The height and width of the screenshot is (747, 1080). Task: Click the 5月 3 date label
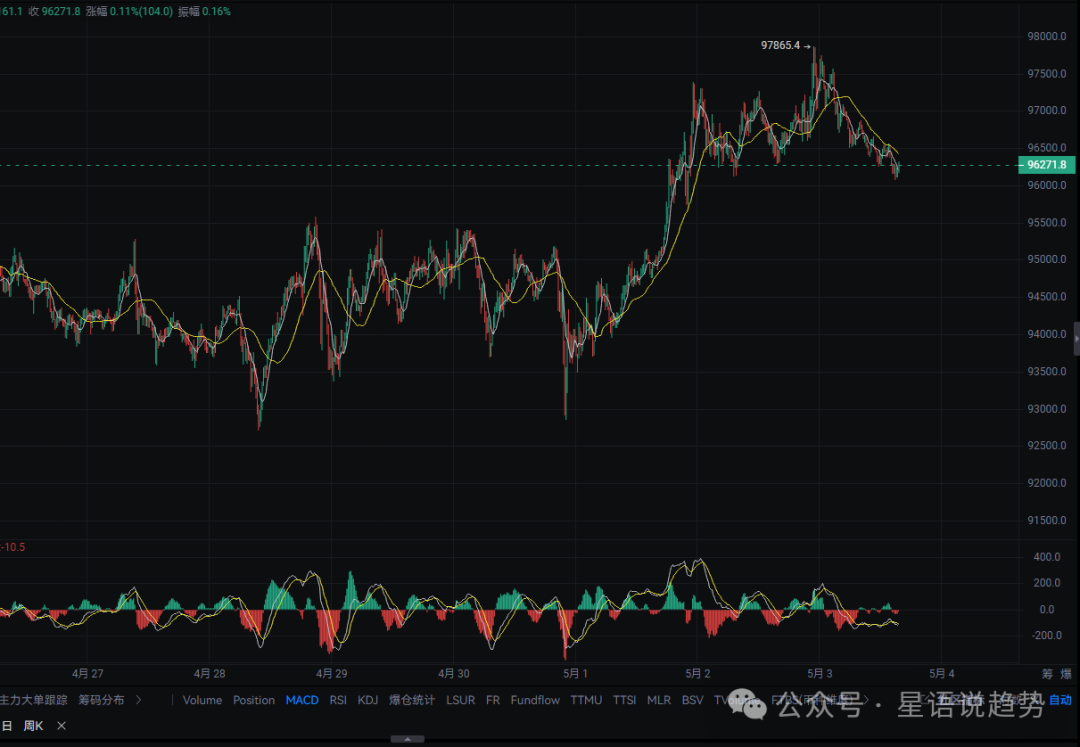(820, 674)
